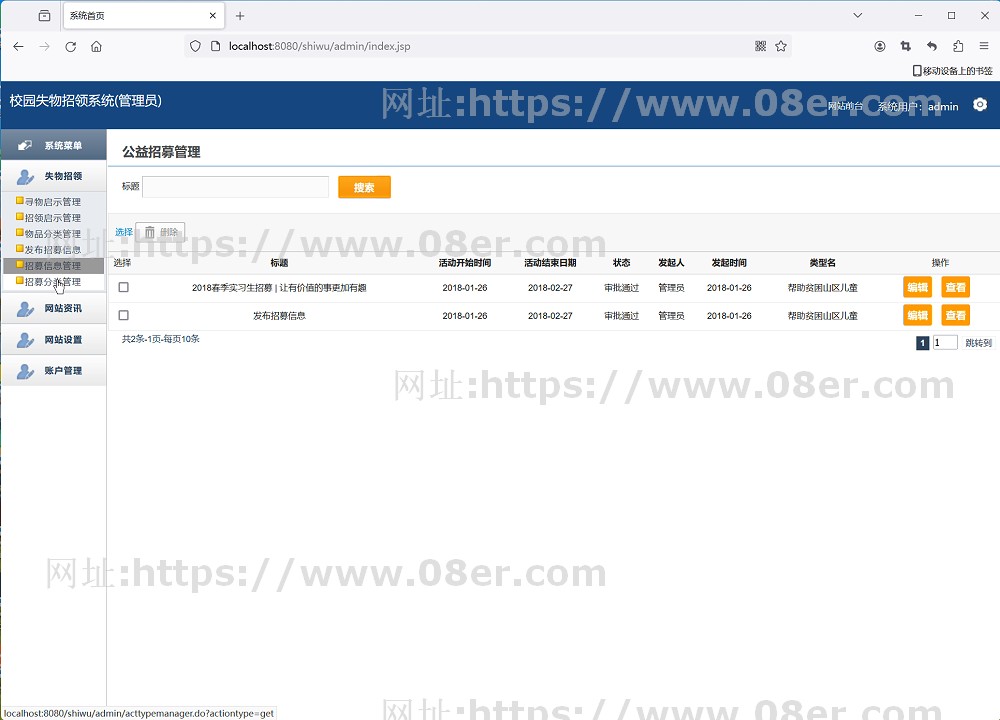Click the 跳转到 jump link

pyautogui.click(x=978, y=343)
